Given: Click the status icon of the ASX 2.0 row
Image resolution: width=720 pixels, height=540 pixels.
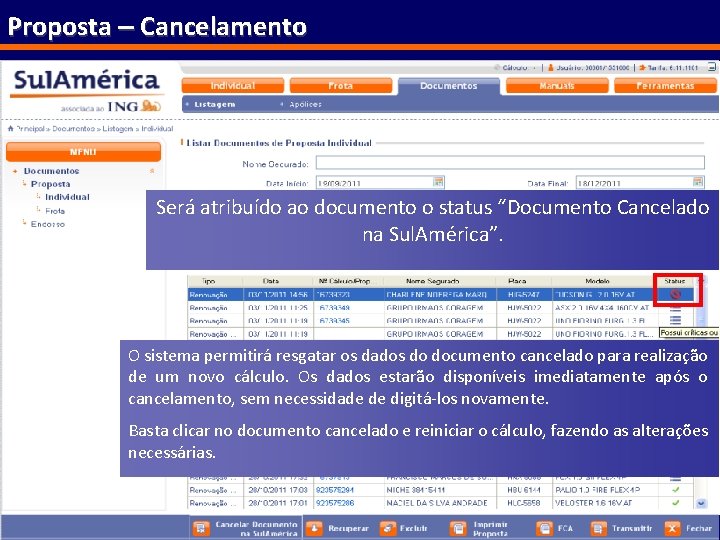Looking at the screenshot, I should 675,308.
